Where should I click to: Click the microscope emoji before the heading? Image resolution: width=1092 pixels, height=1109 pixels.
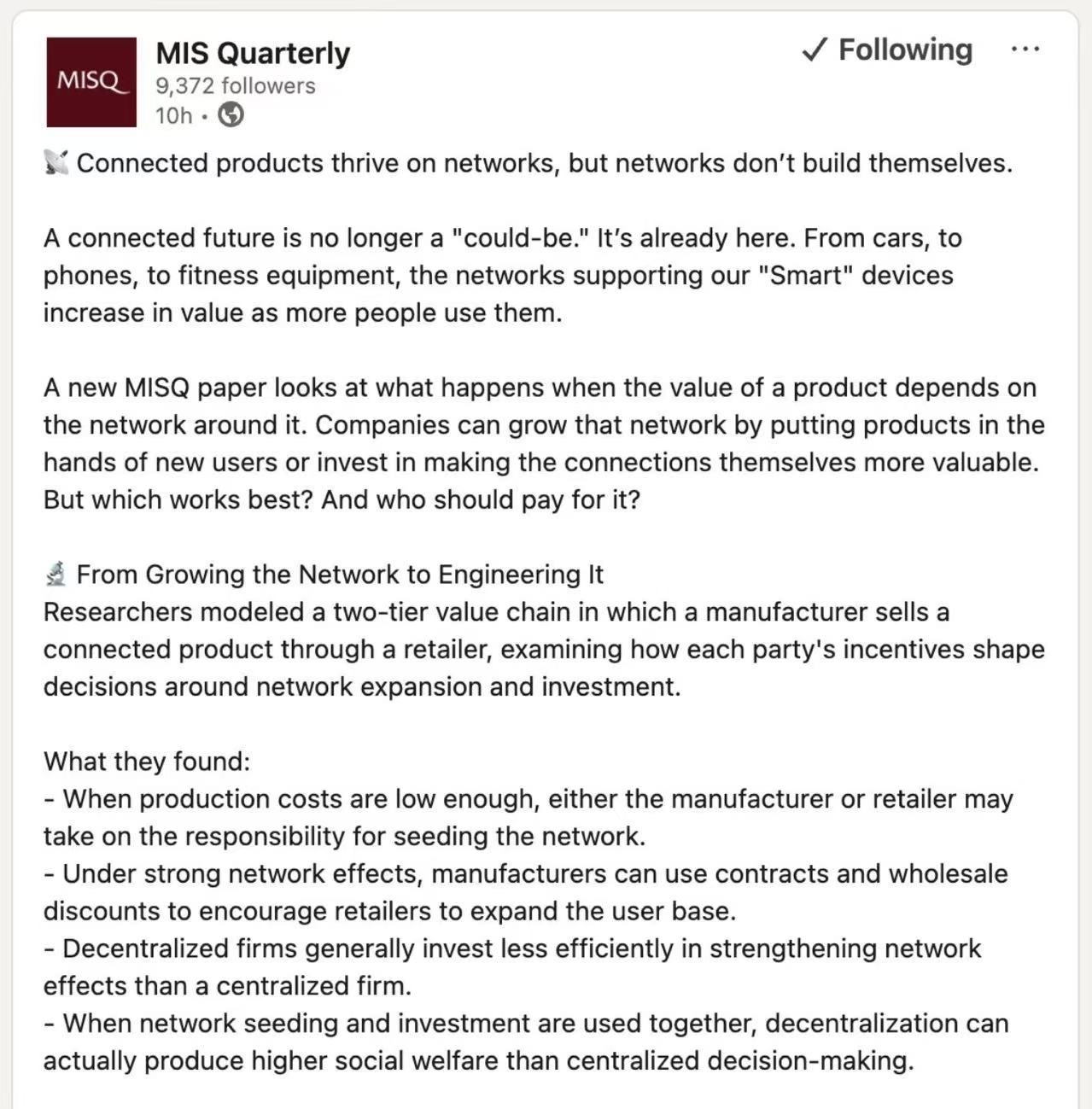[x=56, y=574]
